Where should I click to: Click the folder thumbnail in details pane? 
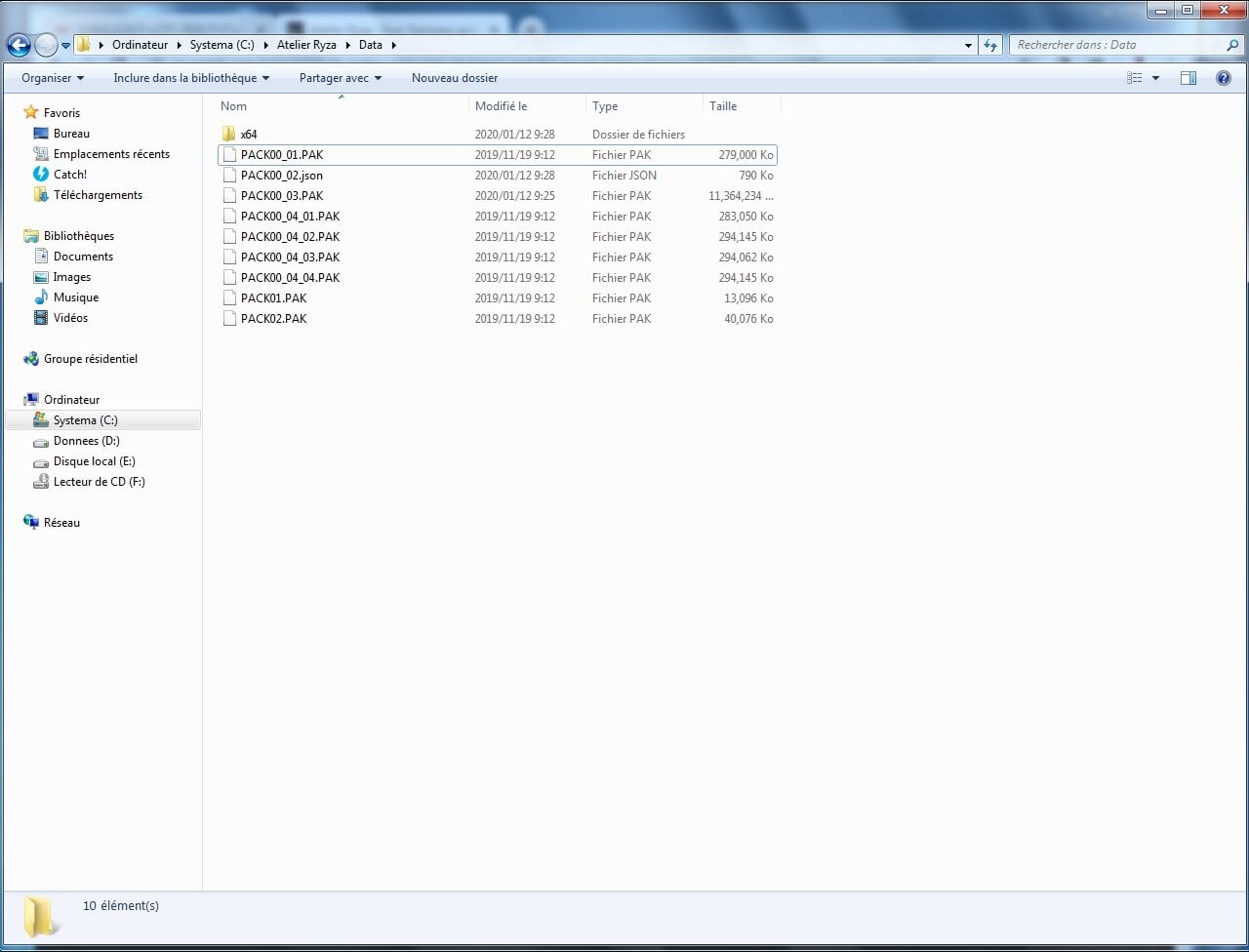click(40, 917)
